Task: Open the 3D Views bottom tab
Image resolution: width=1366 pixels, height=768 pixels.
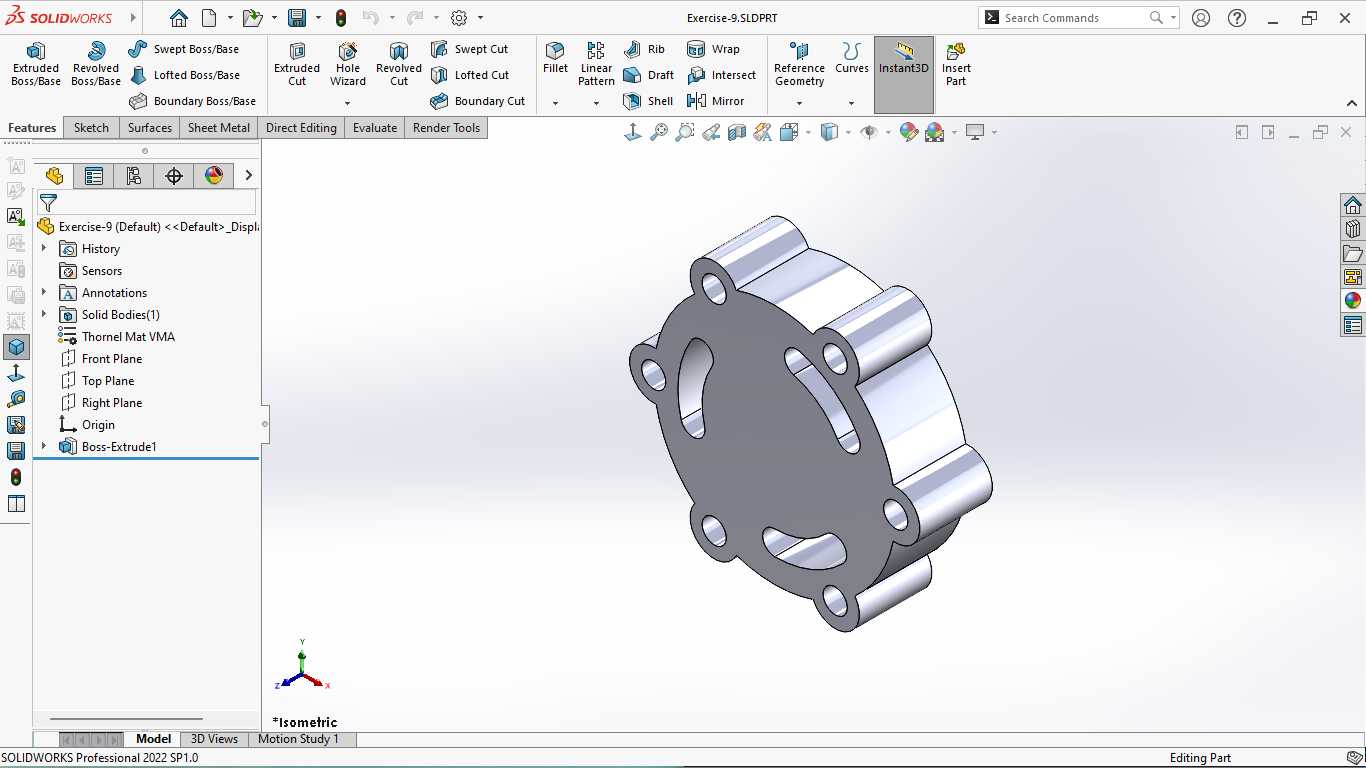Action: pyautogui.click(x=214, y=739)
